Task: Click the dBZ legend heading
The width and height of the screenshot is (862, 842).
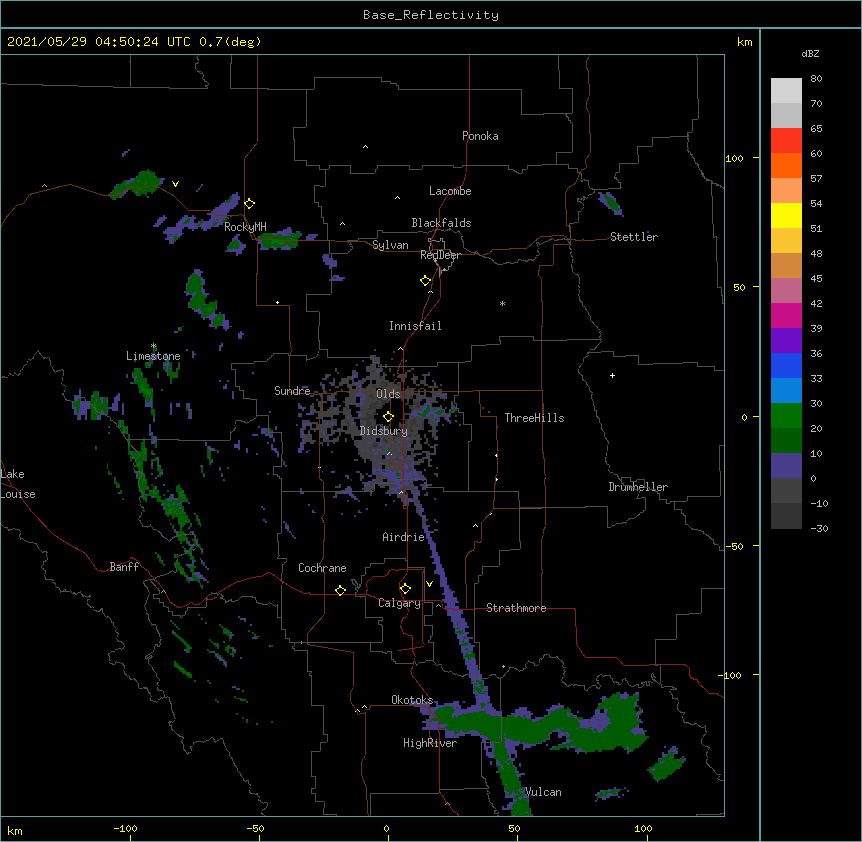Action: pos(810,53)
